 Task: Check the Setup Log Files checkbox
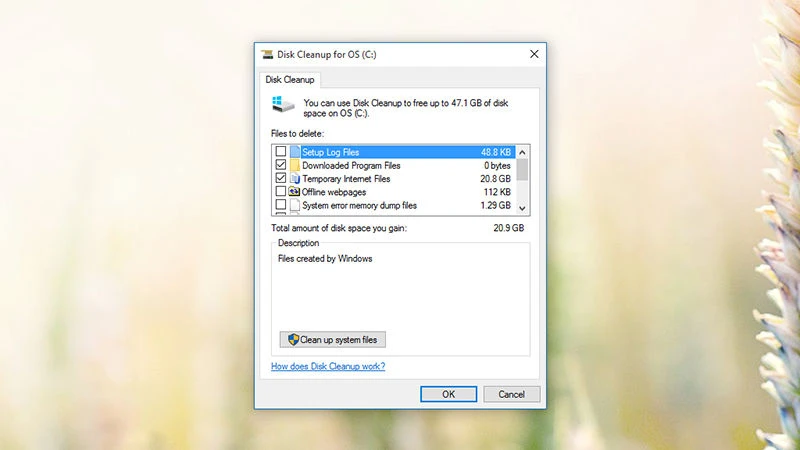tap(280, 152)
